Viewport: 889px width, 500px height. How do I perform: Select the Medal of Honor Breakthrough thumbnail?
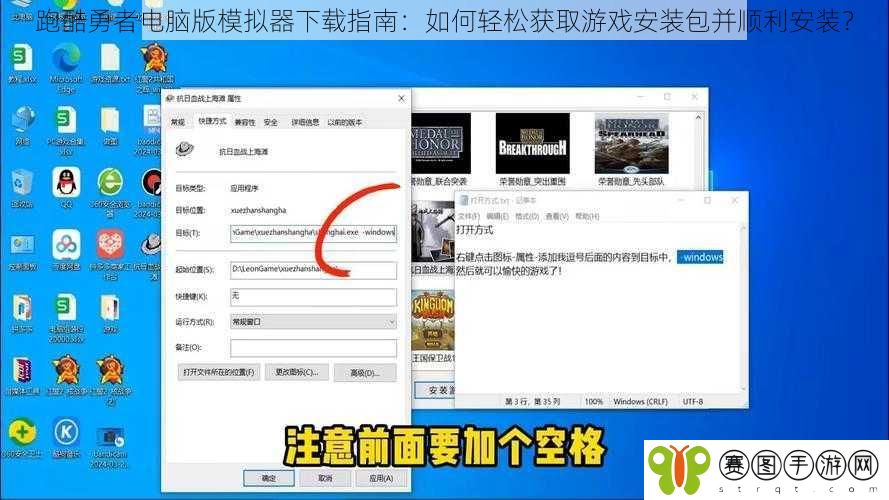point(532,143)
